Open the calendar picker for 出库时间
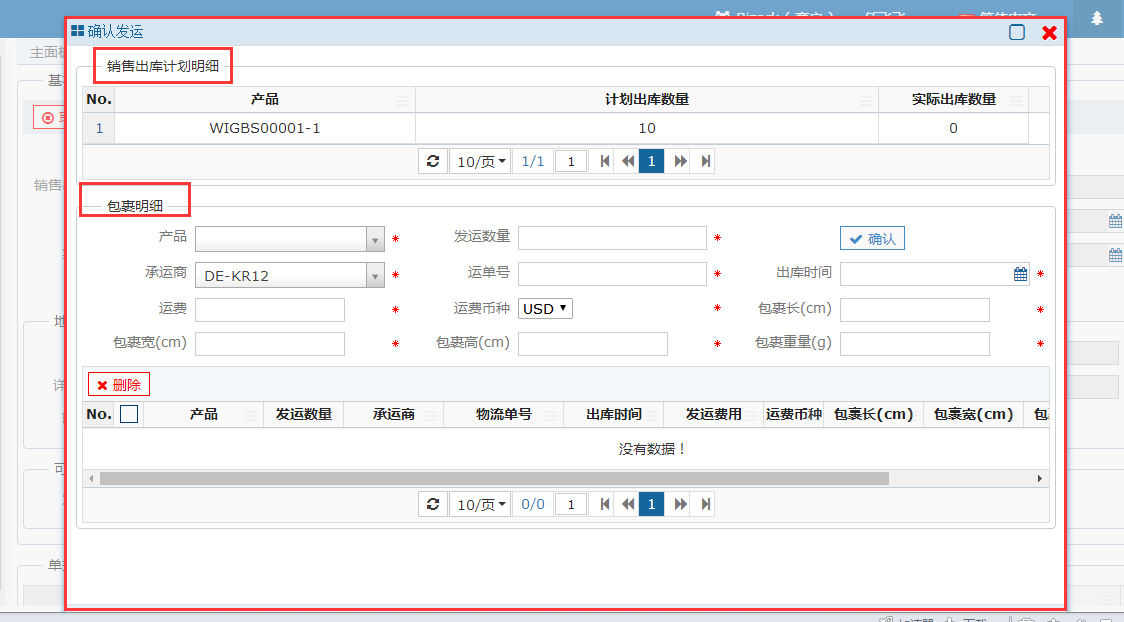1124x622 pixels. [x=1020, y=274]
